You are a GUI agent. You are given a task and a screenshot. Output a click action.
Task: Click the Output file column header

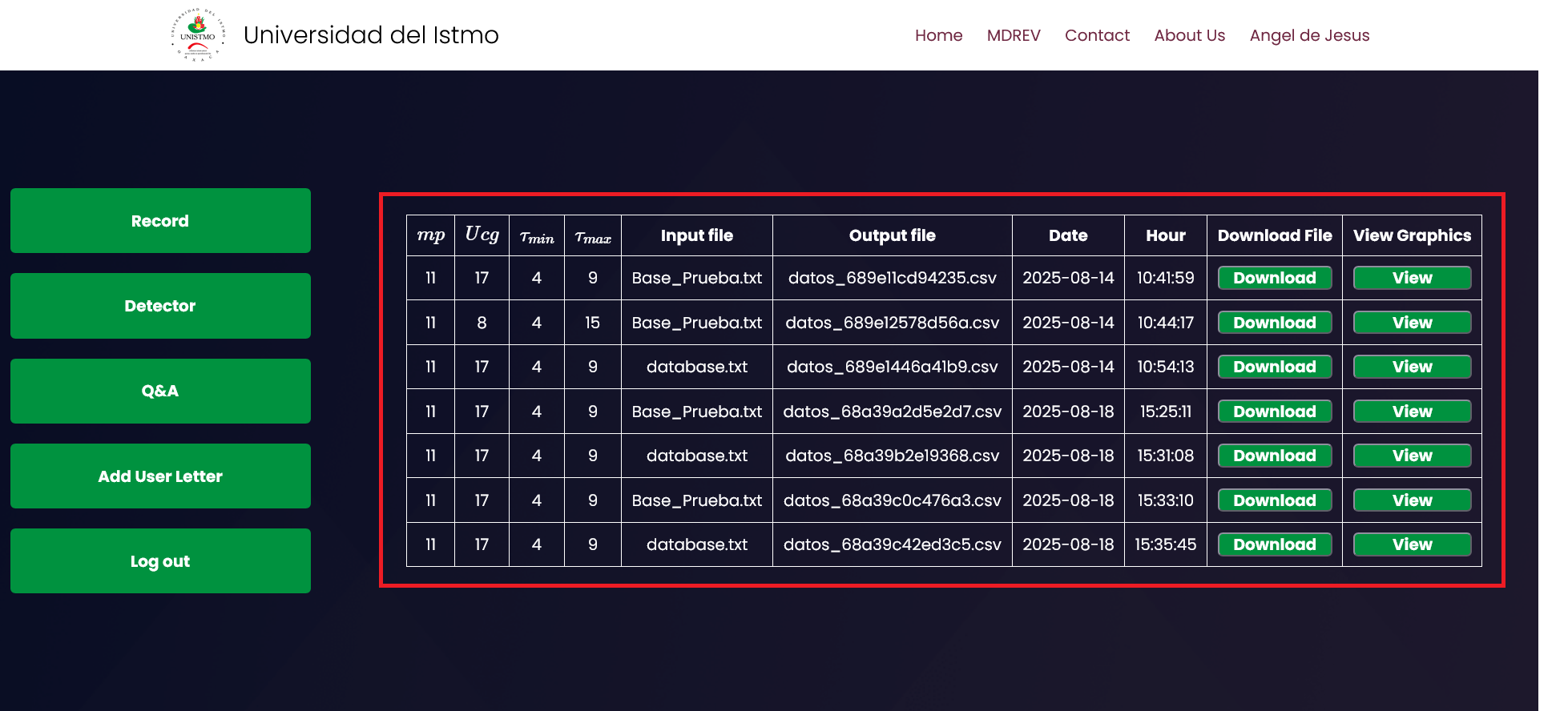tap(892, 235)
